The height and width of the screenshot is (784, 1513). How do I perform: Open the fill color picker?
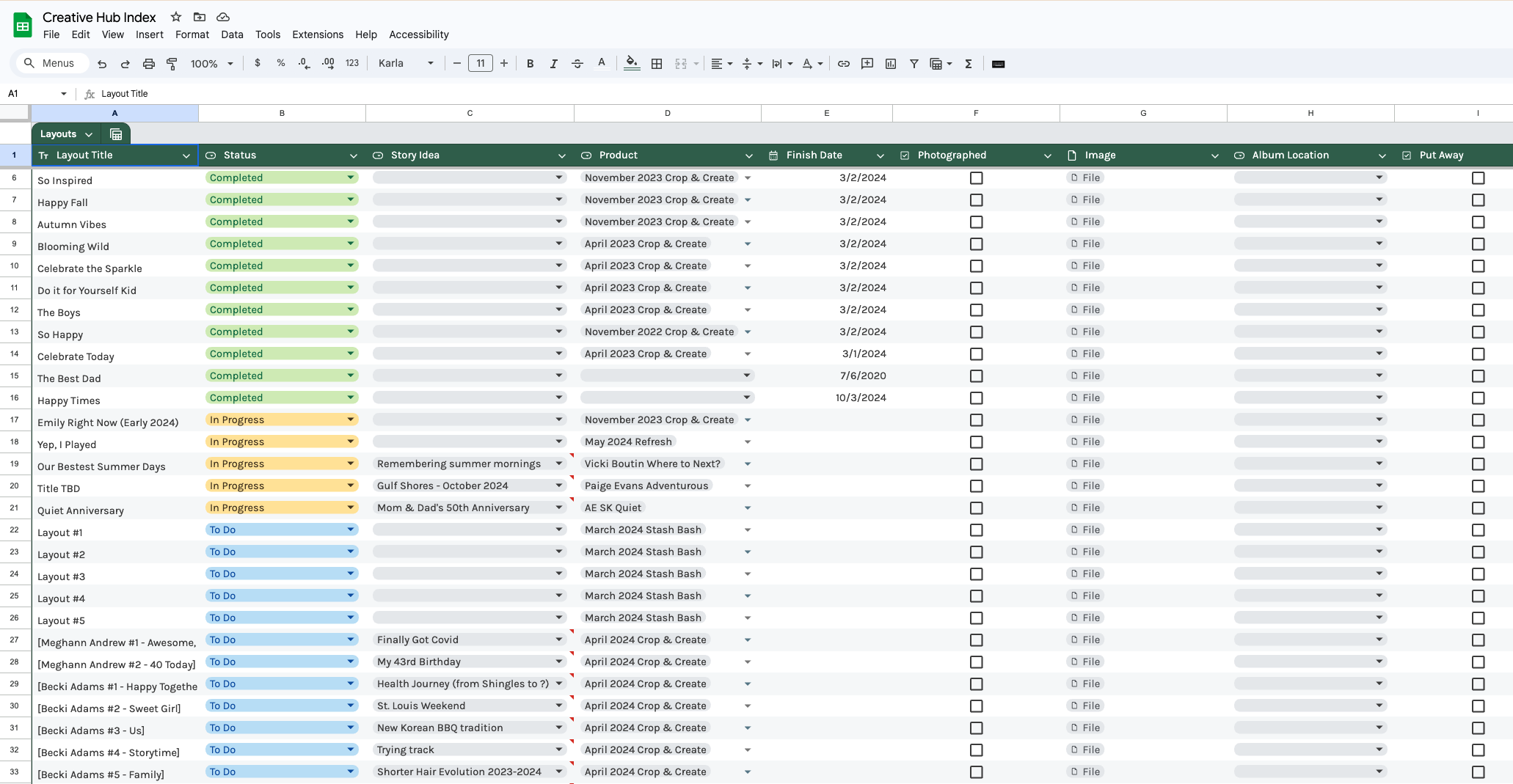(x=631, y=64)
